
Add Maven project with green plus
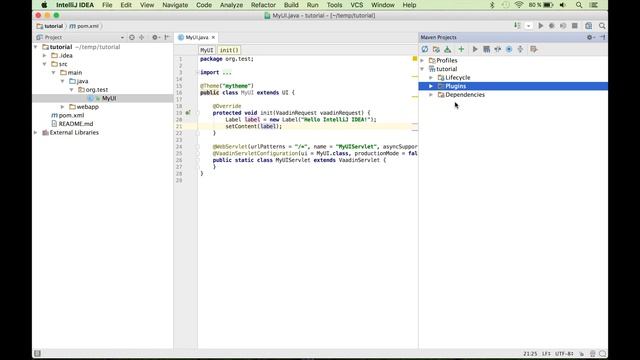click(461, 49)
